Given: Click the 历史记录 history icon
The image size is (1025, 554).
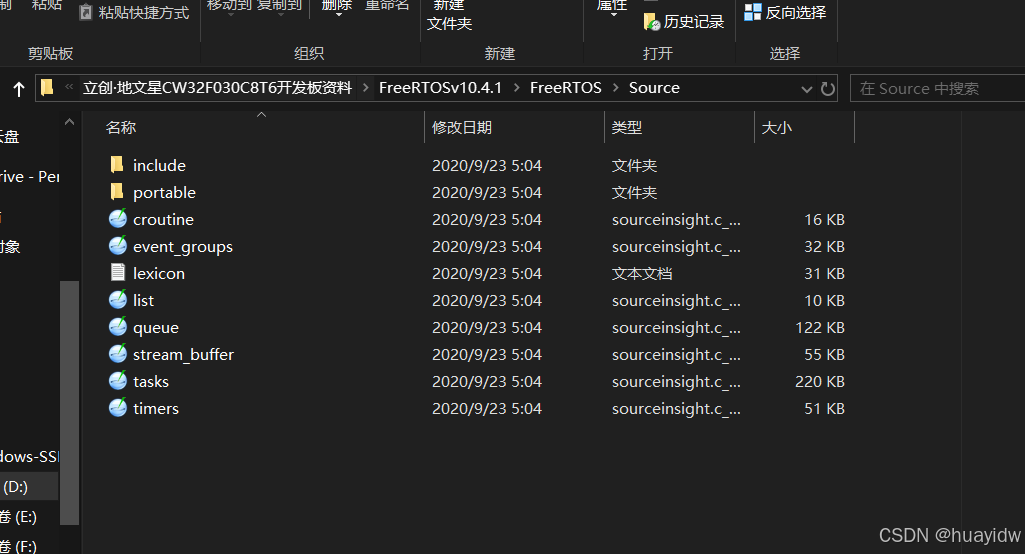Looking at the screenshot, I should (x=652, y=22).
